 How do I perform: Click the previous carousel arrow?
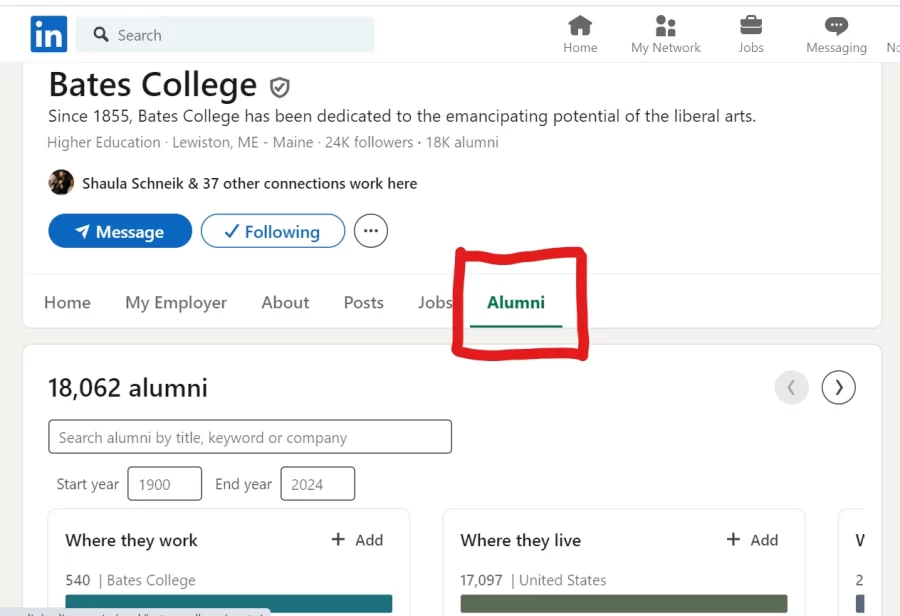[791, 387]
